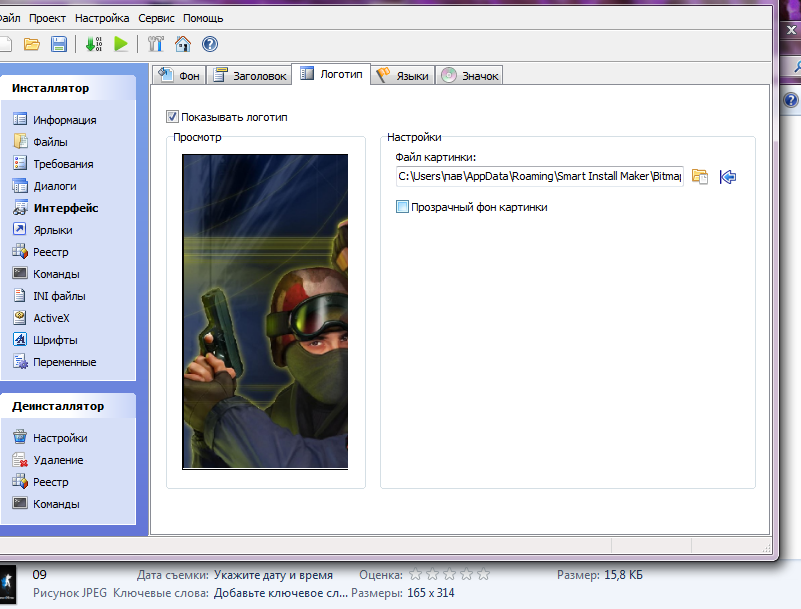This screenshot has width=801, height=609.
Task: Switch to the Заголовок tab
Action: (250, 76)
